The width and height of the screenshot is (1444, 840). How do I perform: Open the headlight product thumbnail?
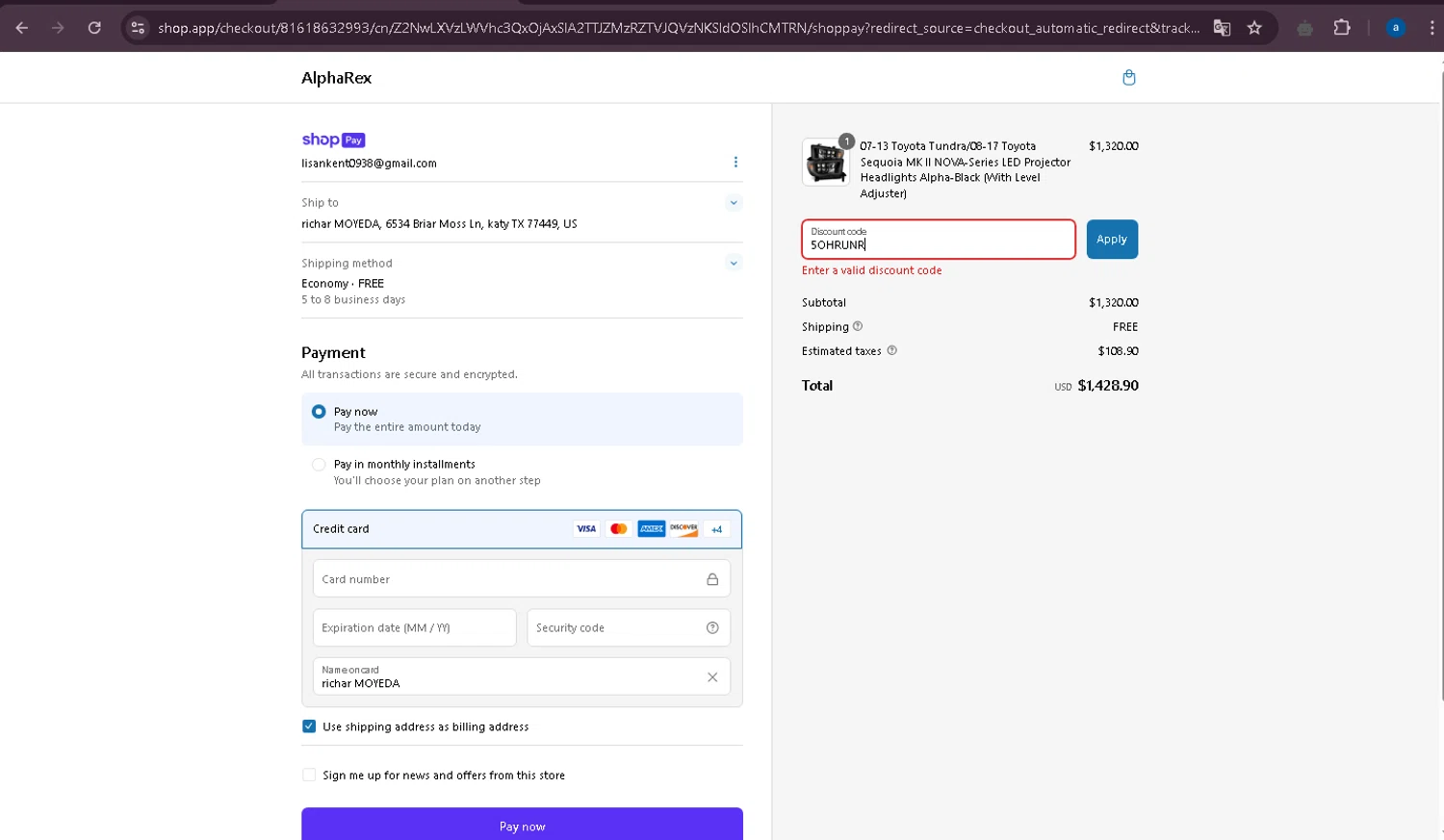[x=826, y=162]
